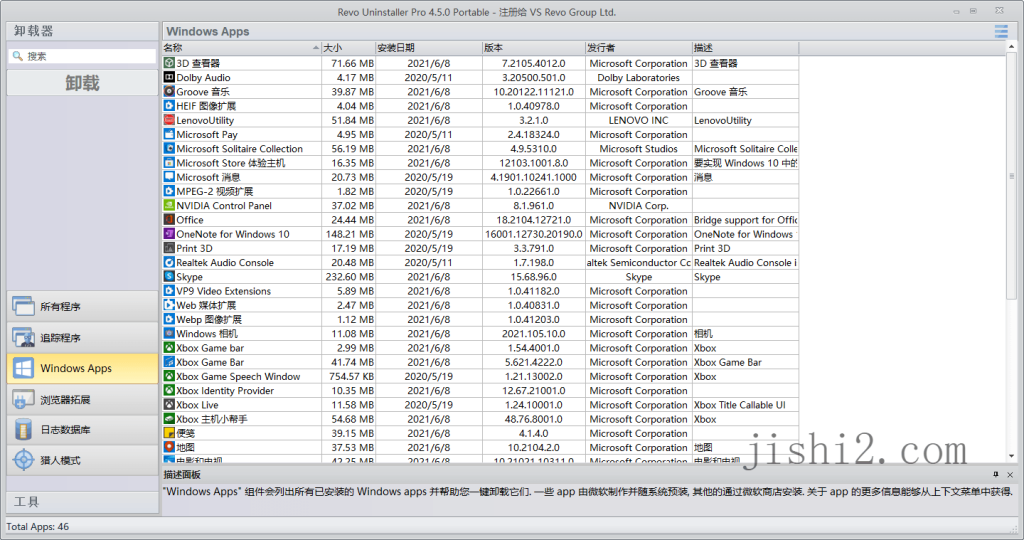Open 所有程序 all programs section

[x=82, y=306]
